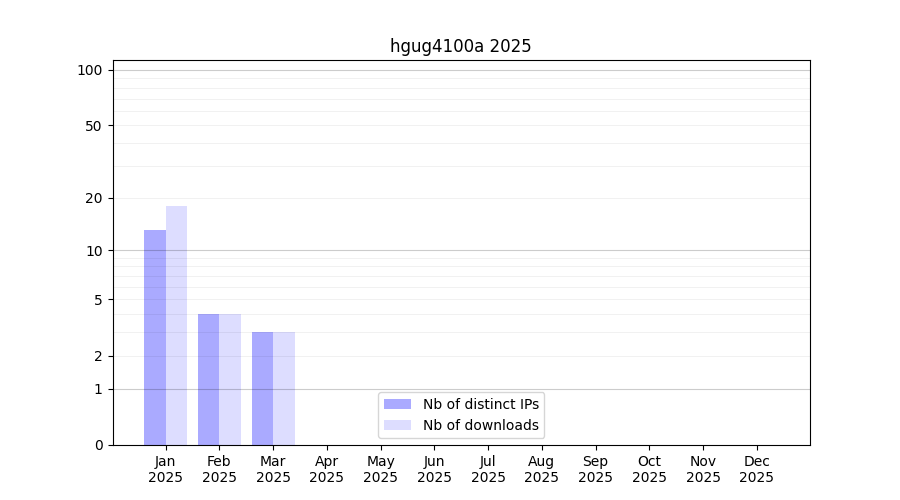
Task: Click the Jun 2025 x-axis label
Action: pyautogui.click(x=434, y=469)
